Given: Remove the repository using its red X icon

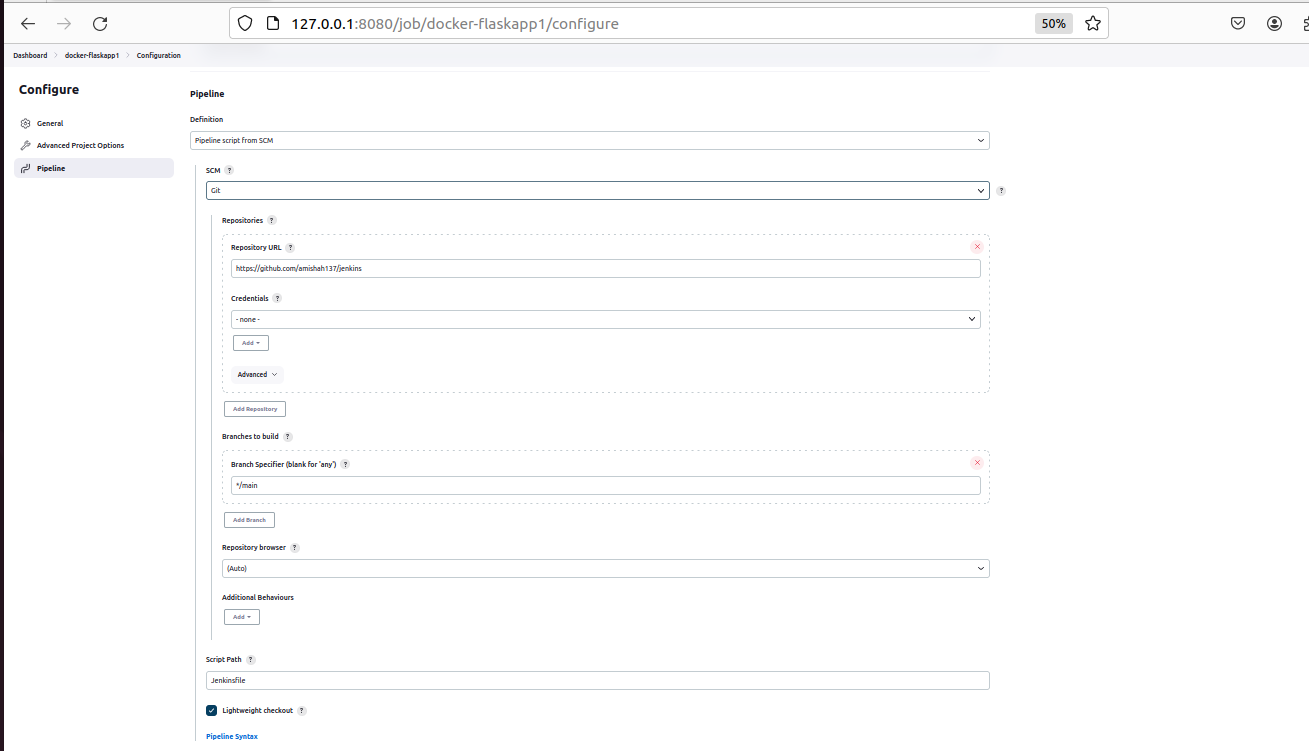Looking at the screenshot, I should pos(977,246).
